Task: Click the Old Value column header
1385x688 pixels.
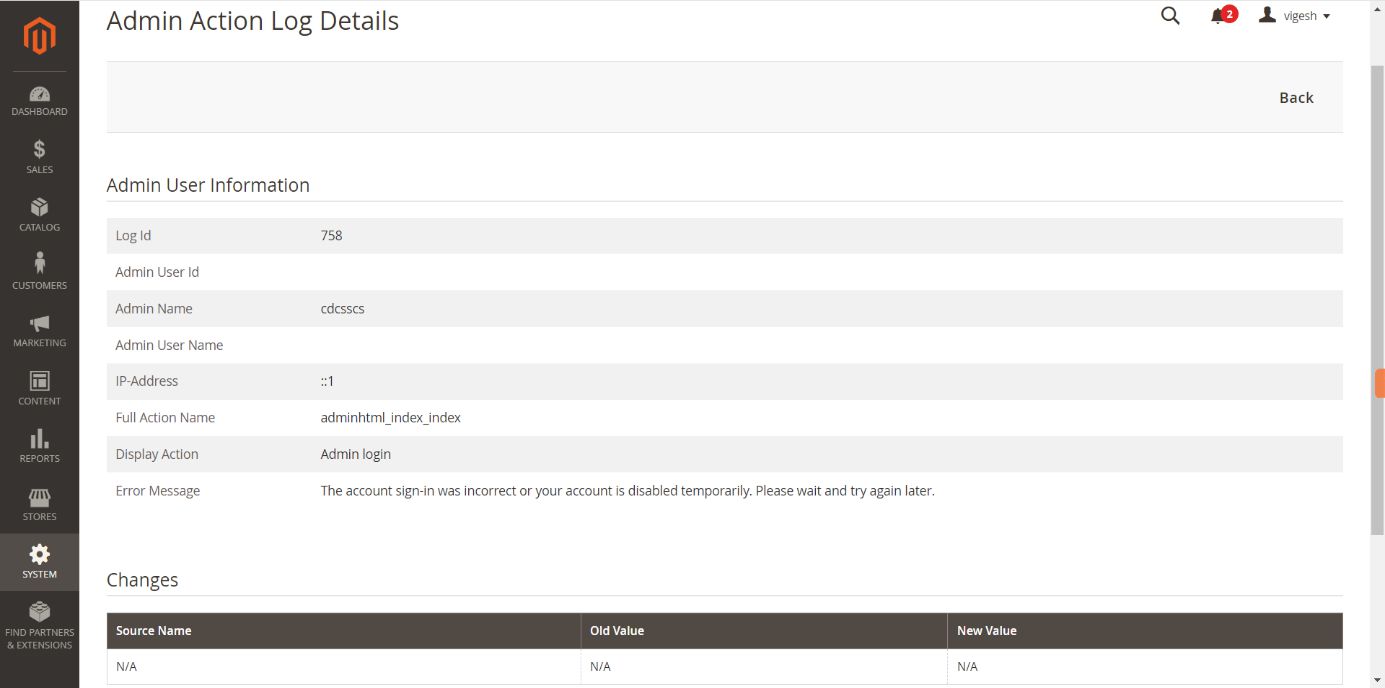Action: (617, 631)
